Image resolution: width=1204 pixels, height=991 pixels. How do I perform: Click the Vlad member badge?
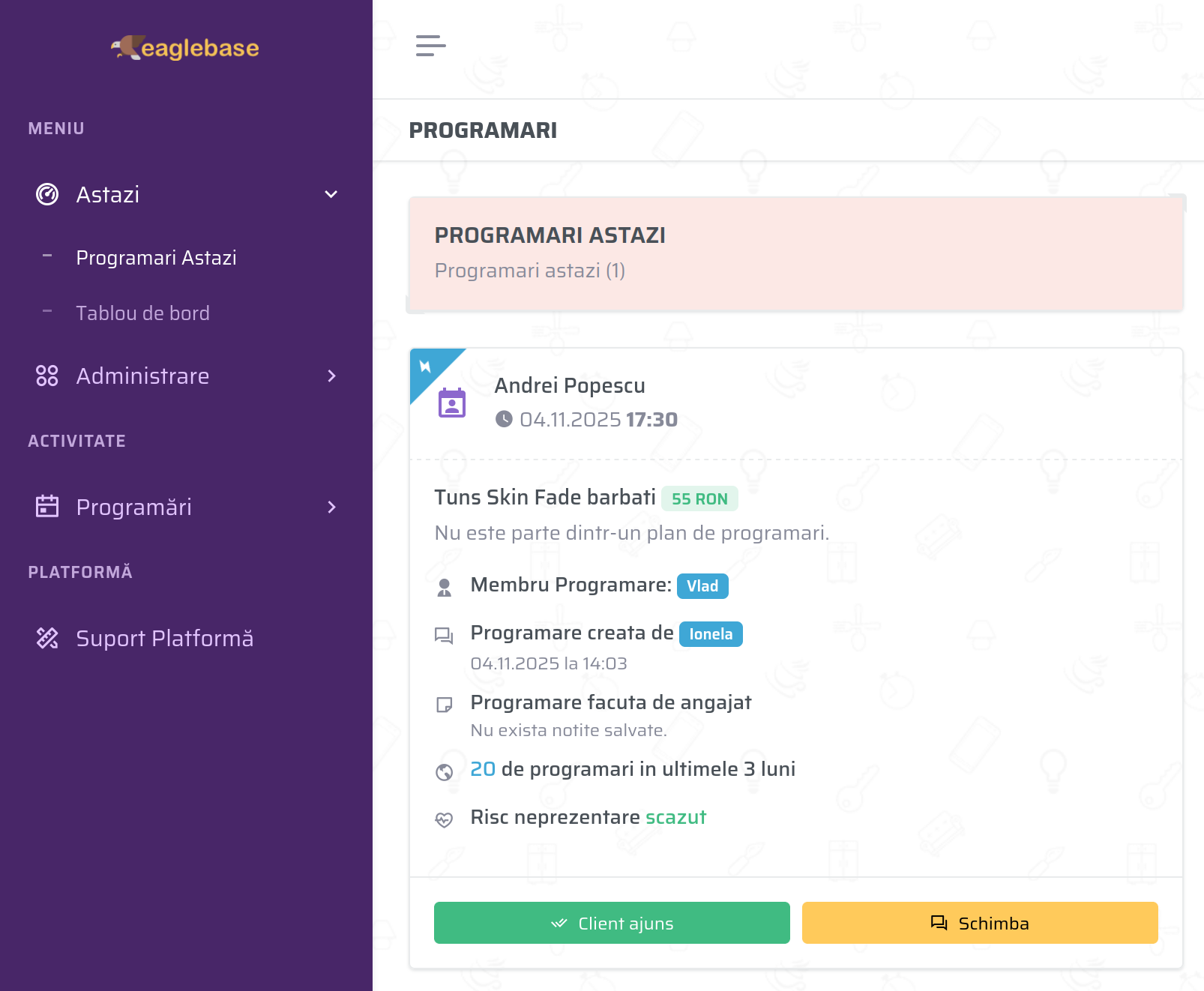click(702, 586)
